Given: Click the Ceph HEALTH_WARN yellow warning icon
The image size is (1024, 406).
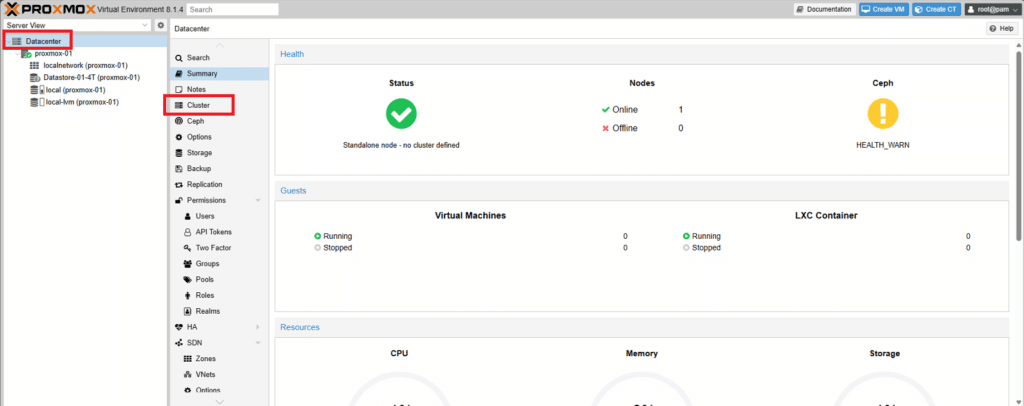Looking at the screenshot, I should pyautogui.click(x=882, y=114).
